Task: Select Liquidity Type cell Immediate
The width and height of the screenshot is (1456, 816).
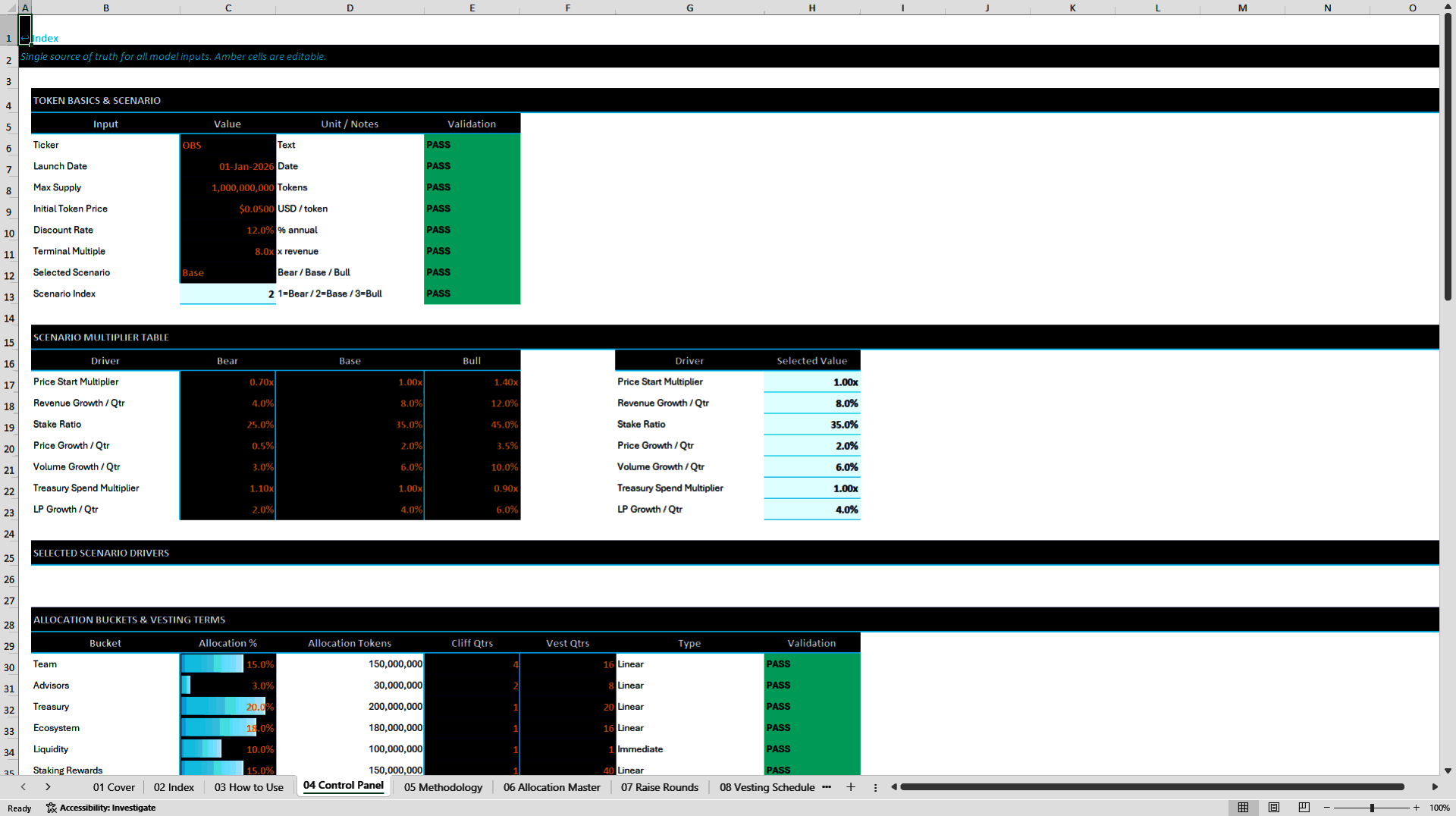Action: point(689,749)
